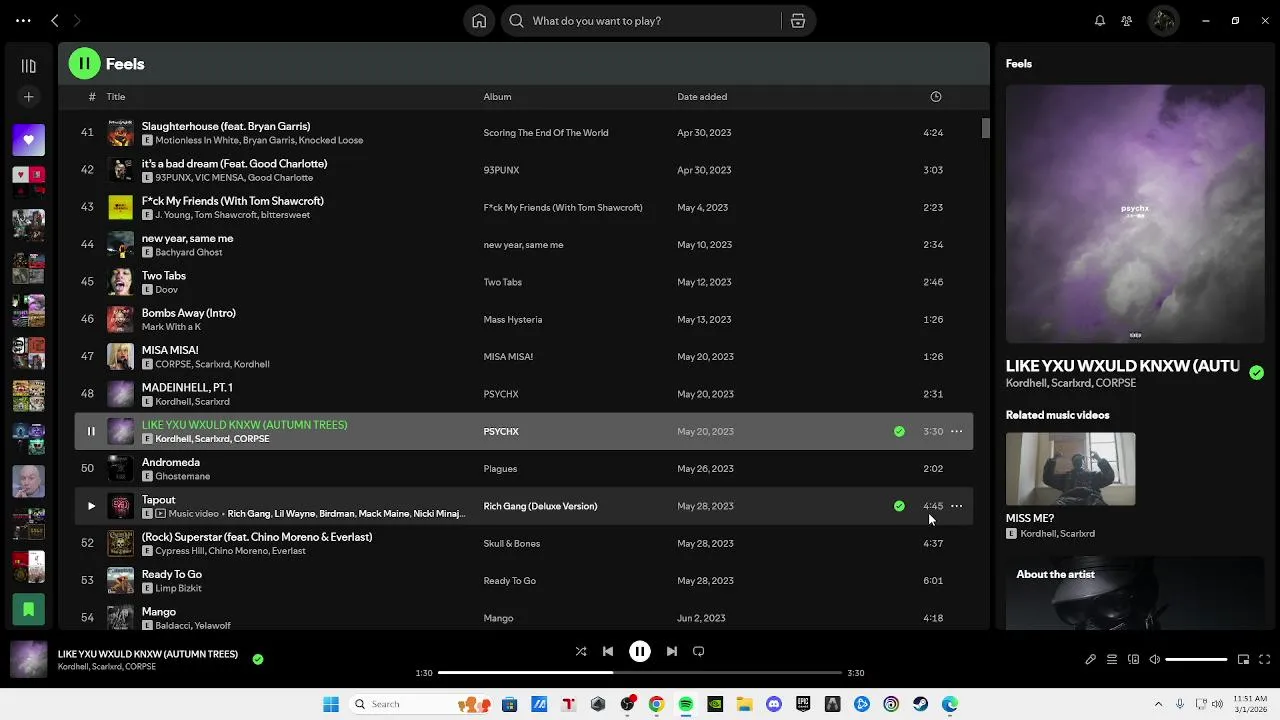The height and width of the screenshot is (720, 1280).
Task: Skip to the previous track
Action: pos(608,651)
